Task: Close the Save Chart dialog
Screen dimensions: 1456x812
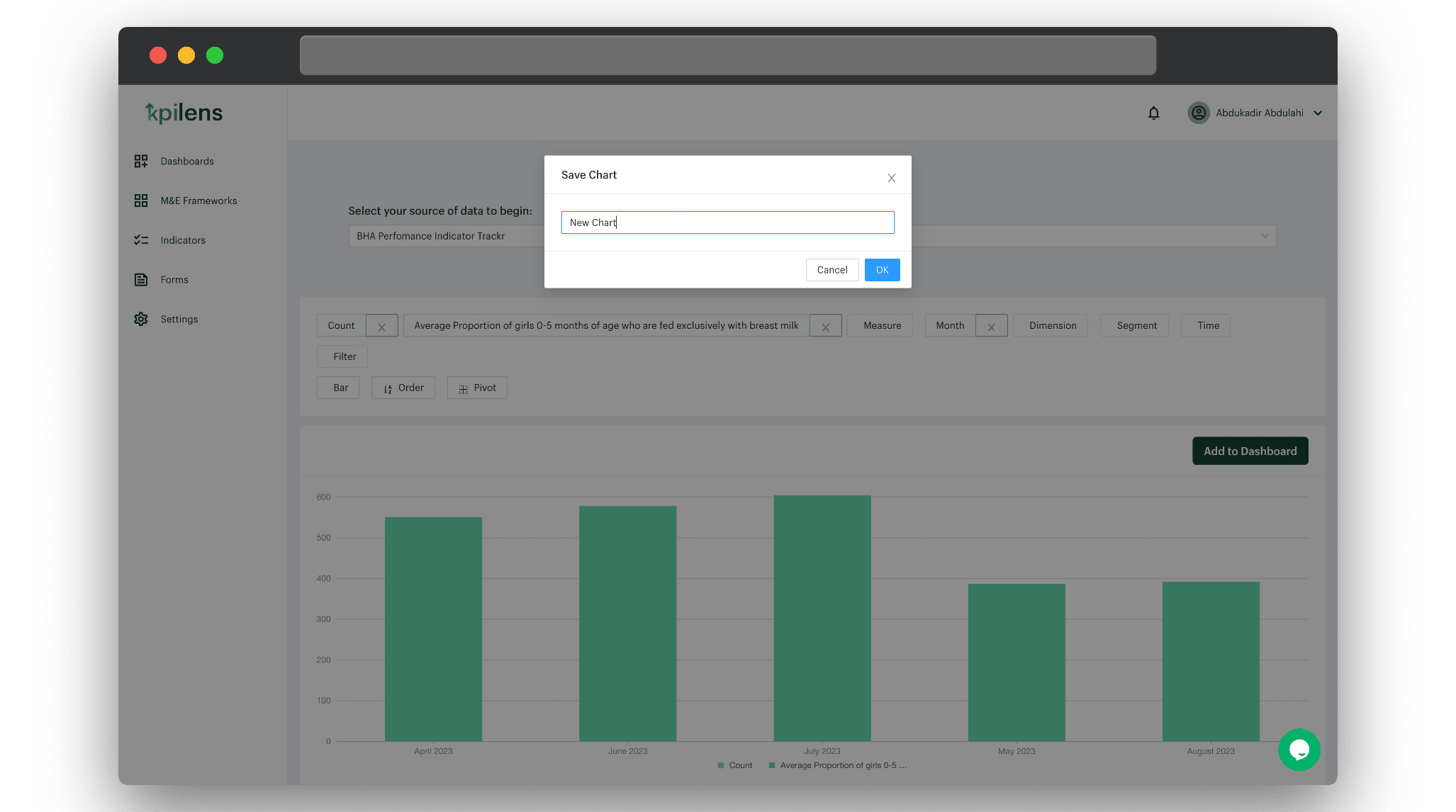Action: coord(891,179)
